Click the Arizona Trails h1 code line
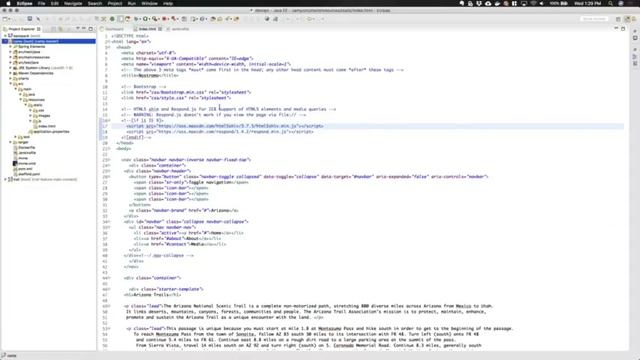Viewport: 640px width, 360px height. (153, 295)
